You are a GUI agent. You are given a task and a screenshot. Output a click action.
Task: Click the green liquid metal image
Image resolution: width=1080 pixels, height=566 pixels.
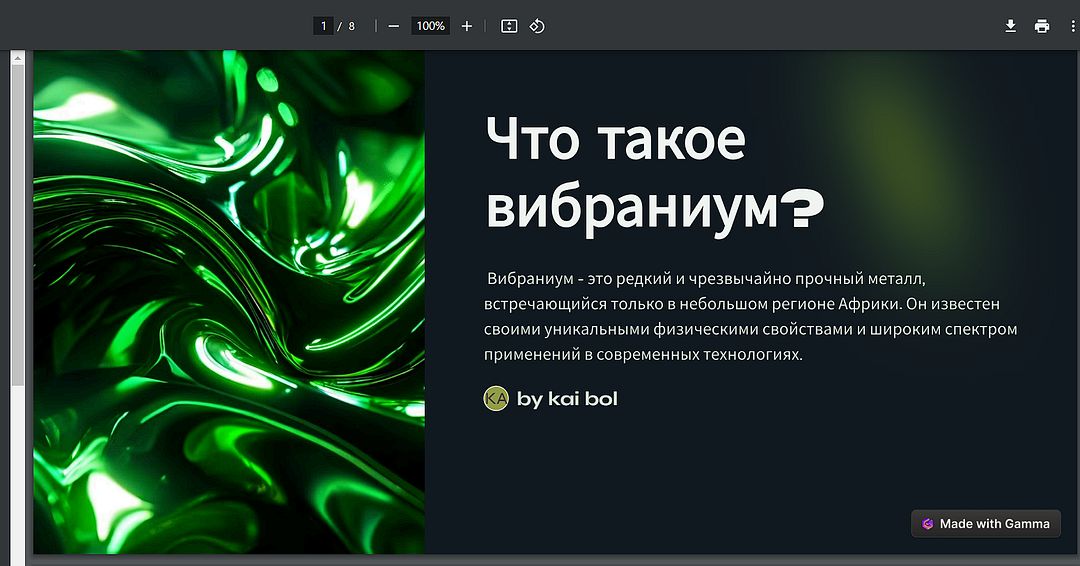click(x=229, y=302)
